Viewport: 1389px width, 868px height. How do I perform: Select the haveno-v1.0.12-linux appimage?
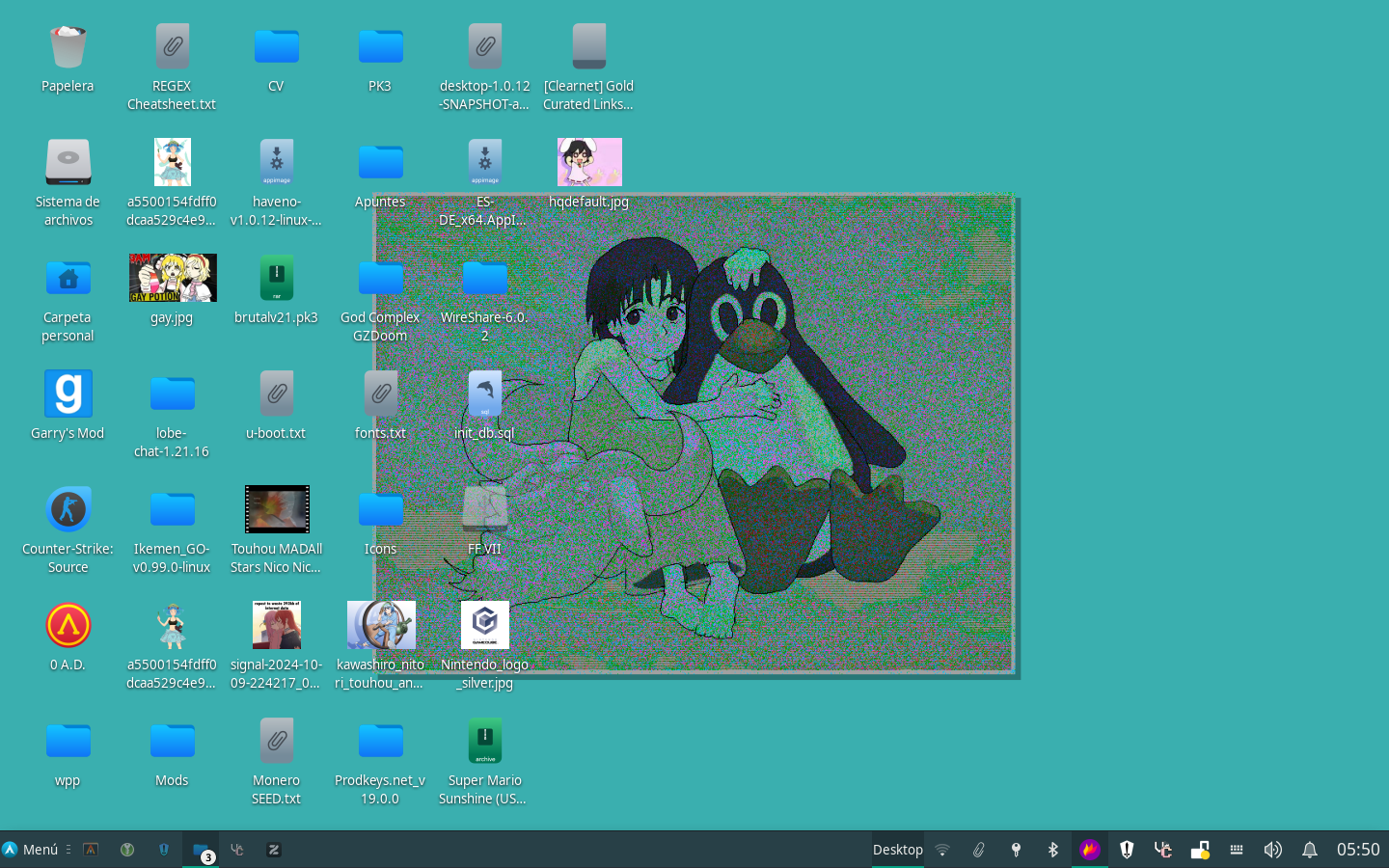[276, 162]
